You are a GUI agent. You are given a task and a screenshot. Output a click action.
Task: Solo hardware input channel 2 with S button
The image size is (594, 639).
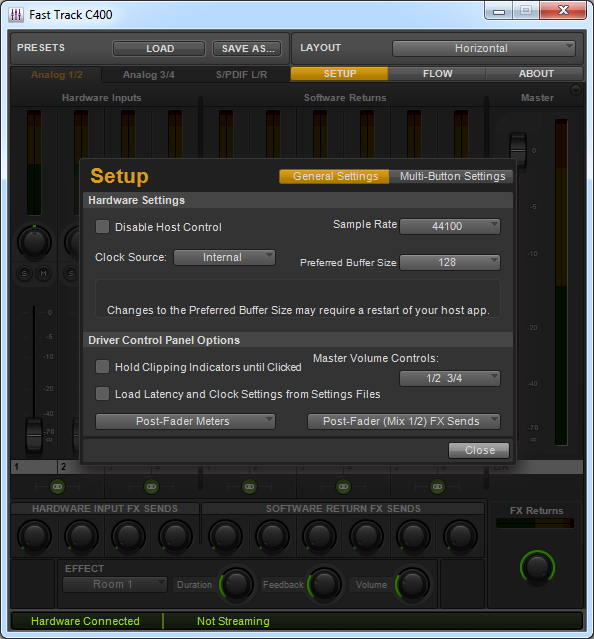pos(71,273)
